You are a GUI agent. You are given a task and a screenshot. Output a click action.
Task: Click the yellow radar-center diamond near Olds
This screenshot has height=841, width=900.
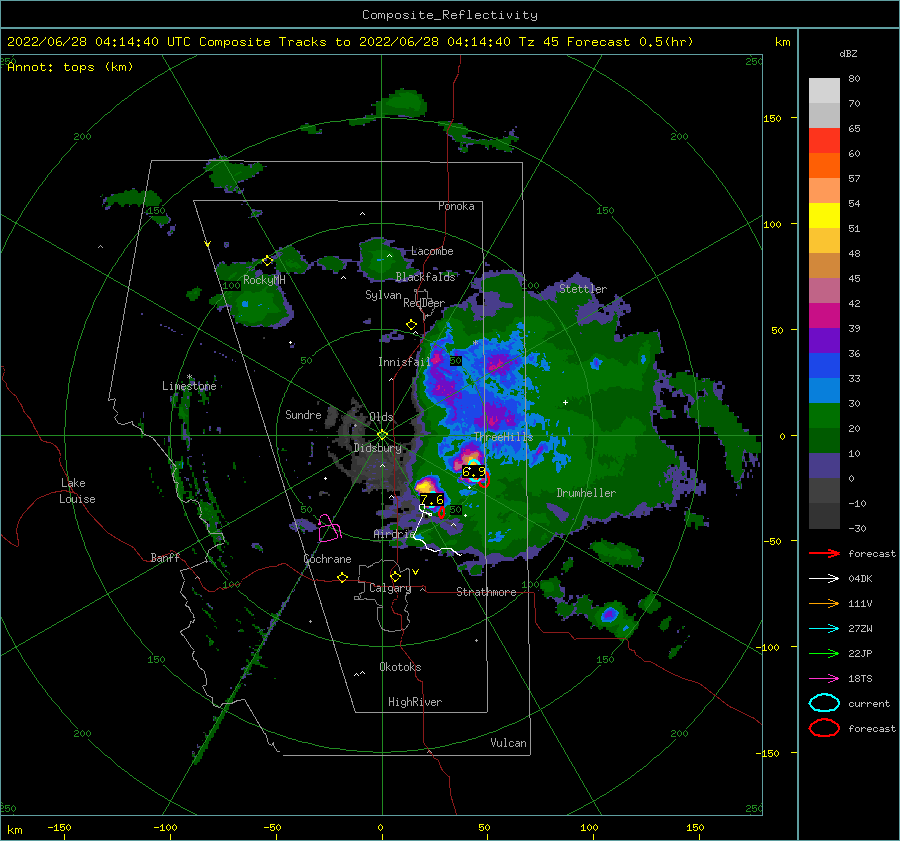point(382,435)
